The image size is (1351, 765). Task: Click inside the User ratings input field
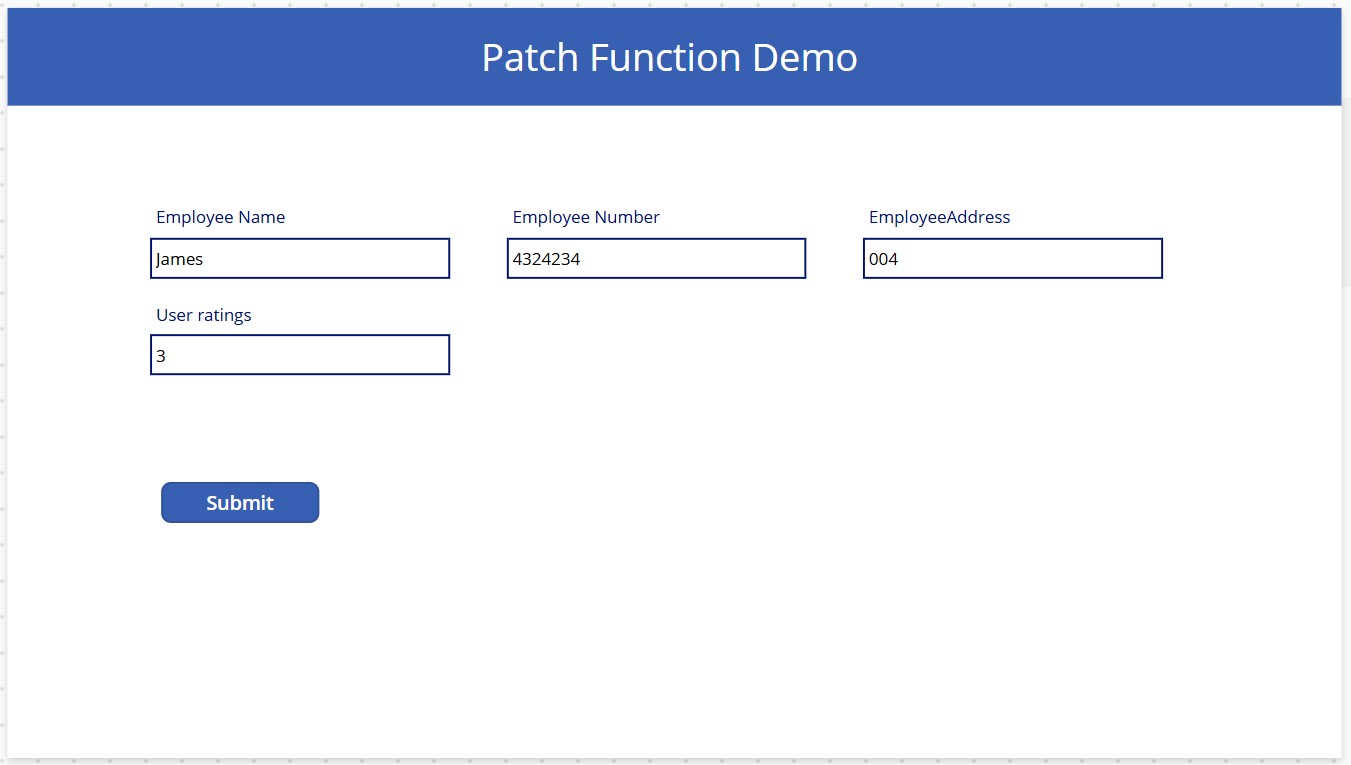click(x=300, y=354)
